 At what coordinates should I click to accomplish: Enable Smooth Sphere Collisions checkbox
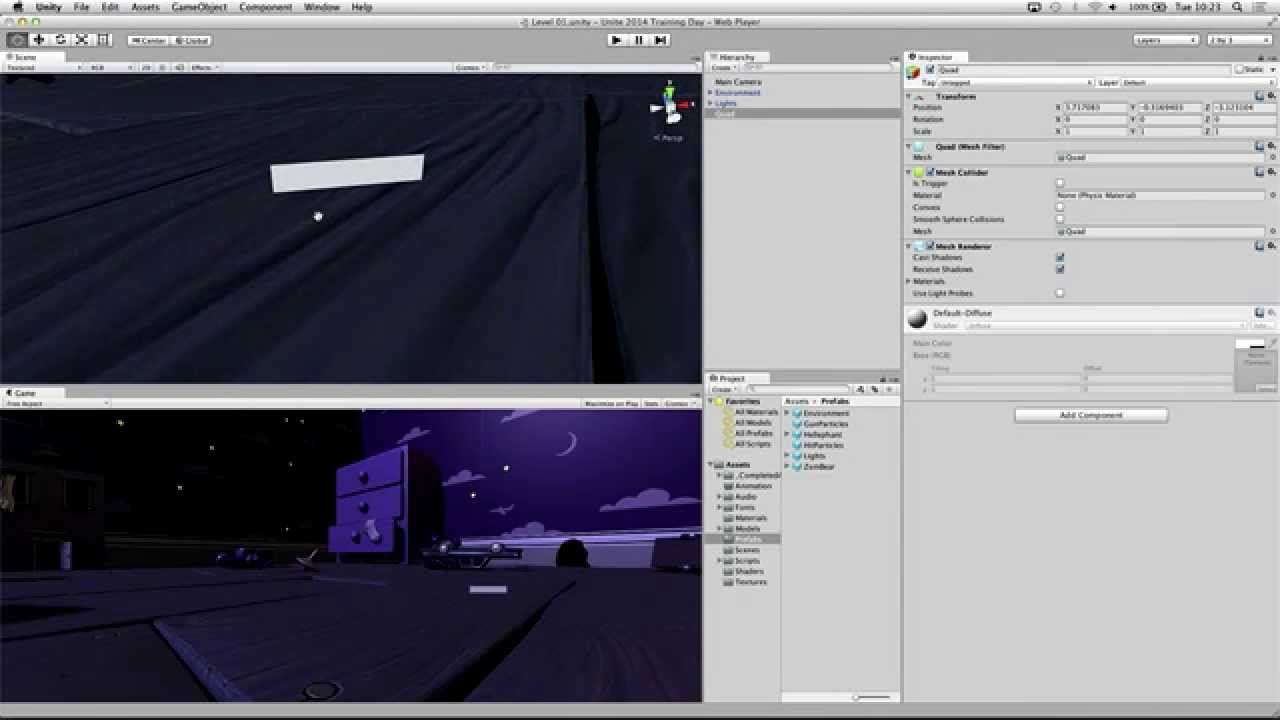pyautogui.click(x=1060, y=219)
